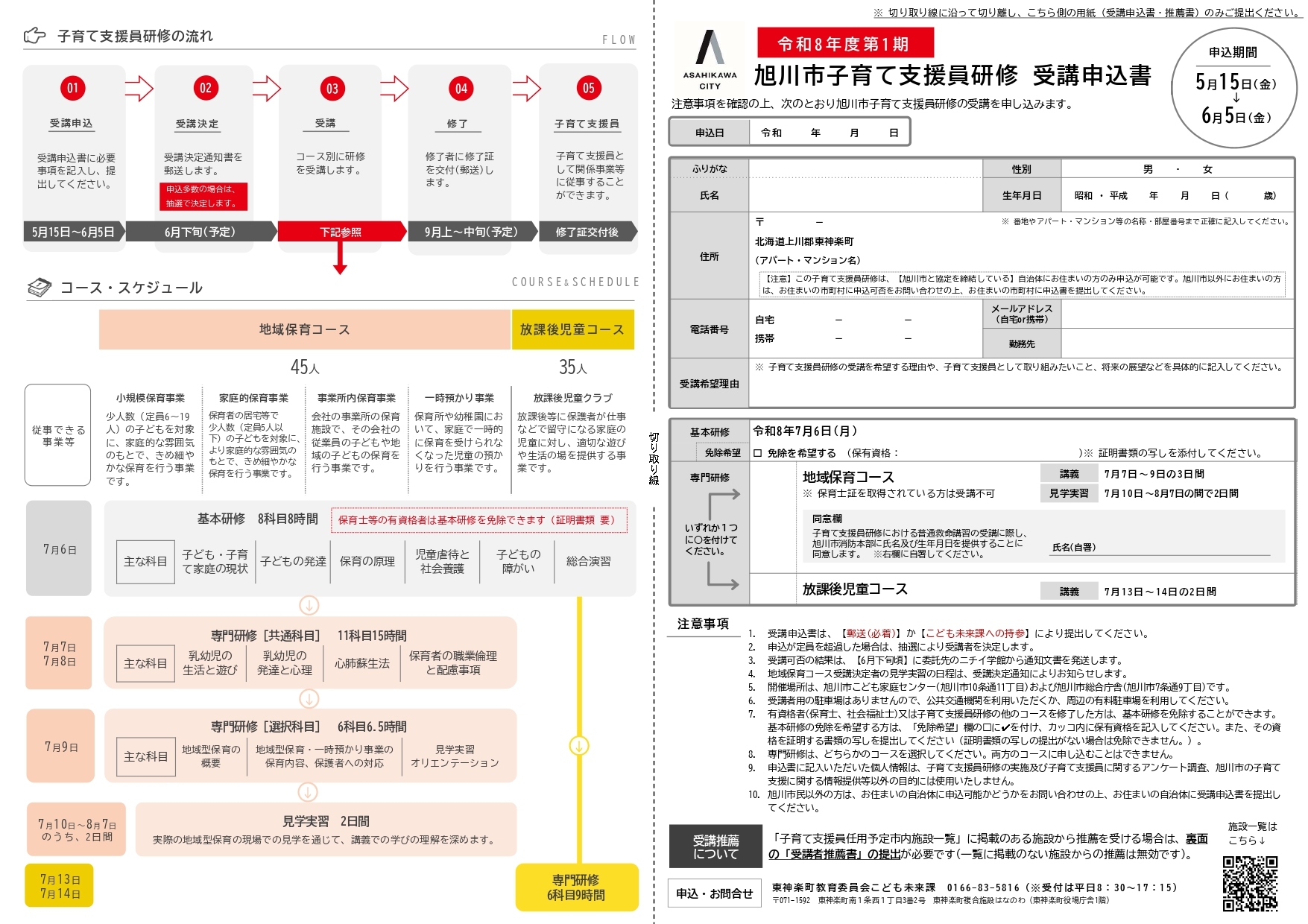
Task: Click the 従事できる事業等 rounded box
Action: (x=57, y=435)
